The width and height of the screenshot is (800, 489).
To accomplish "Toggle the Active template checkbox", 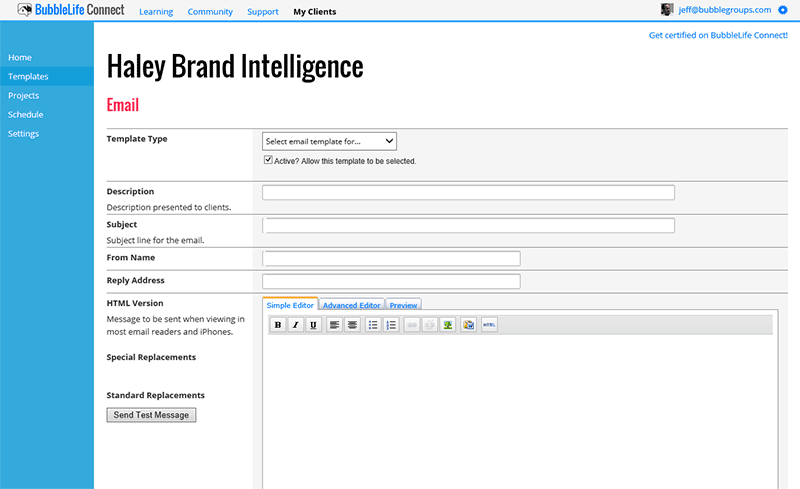I will click(268, 160).
